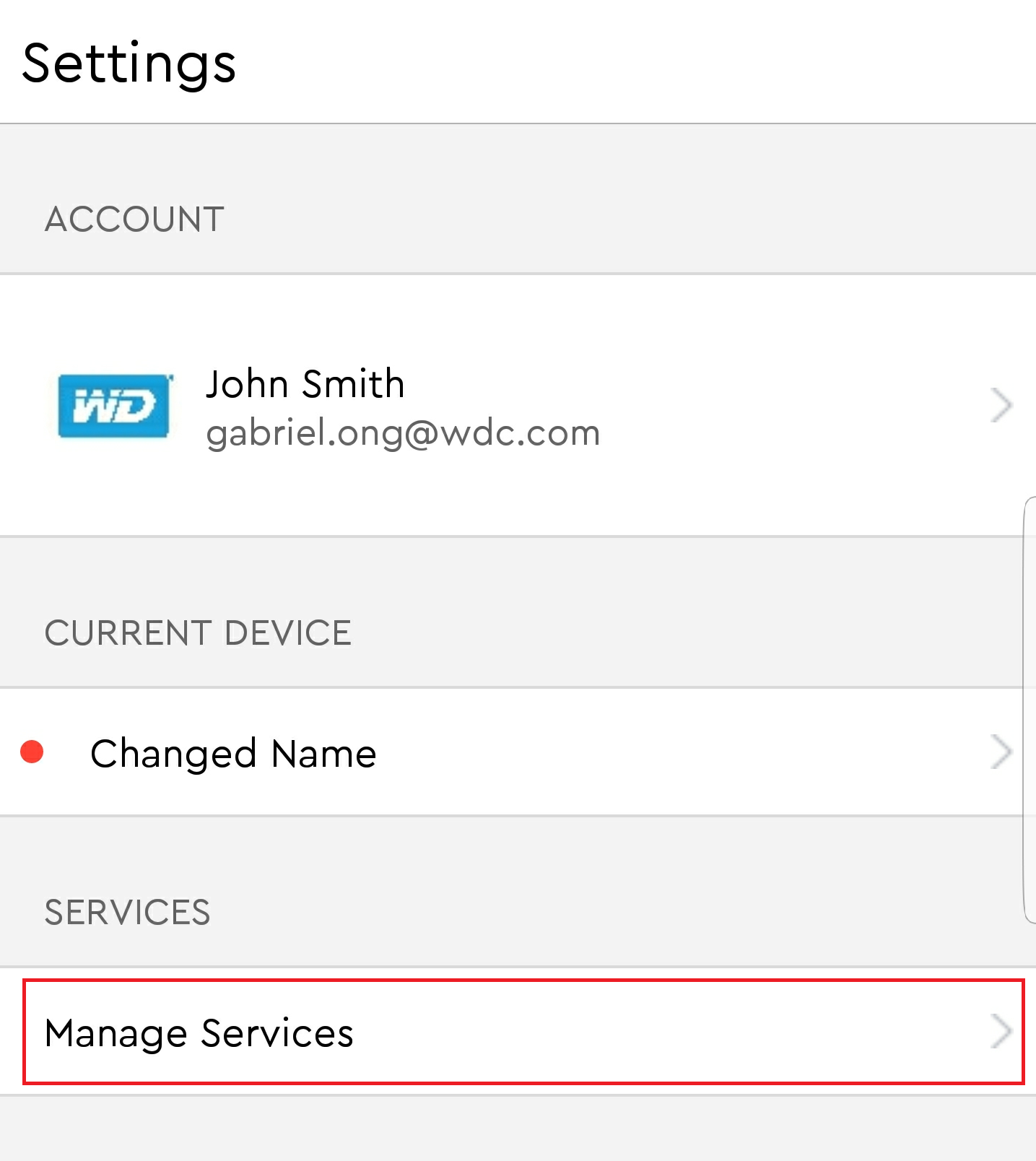Select the CURRENT DEVICE section header
Screen dimensions: 1036x1161
tap(198, 633)
